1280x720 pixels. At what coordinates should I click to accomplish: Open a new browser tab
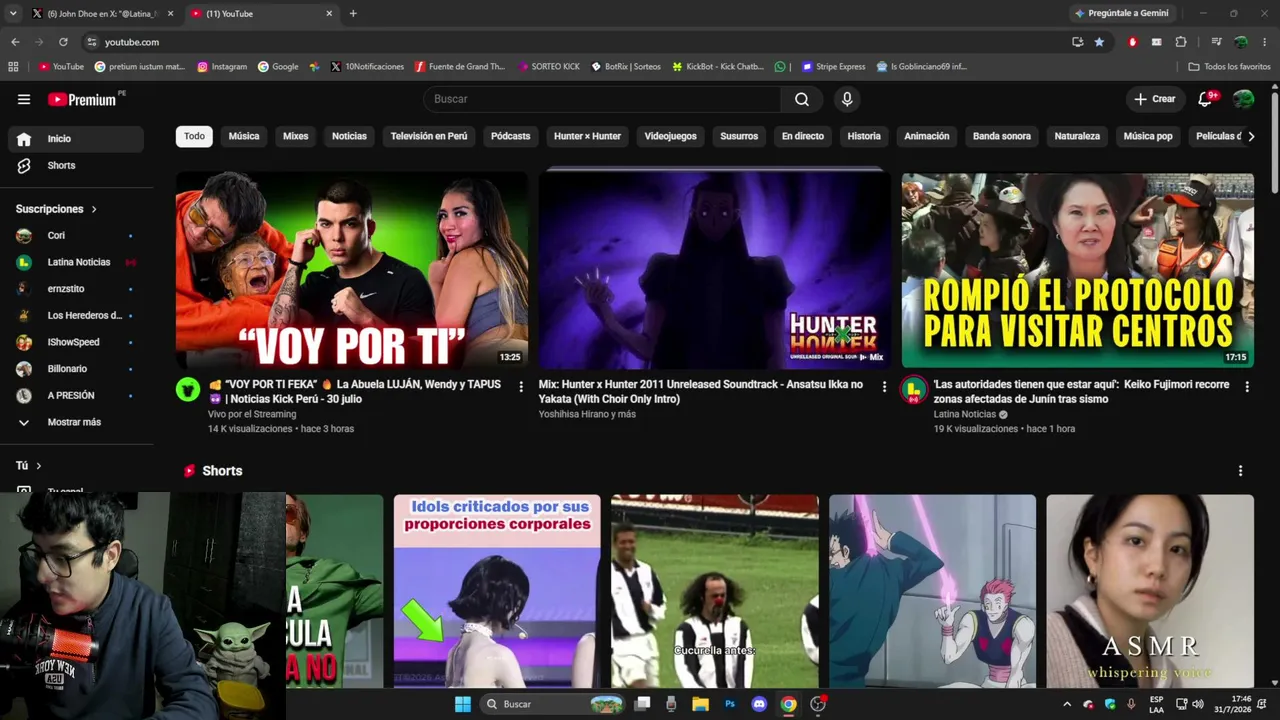[x=353, y=14]
